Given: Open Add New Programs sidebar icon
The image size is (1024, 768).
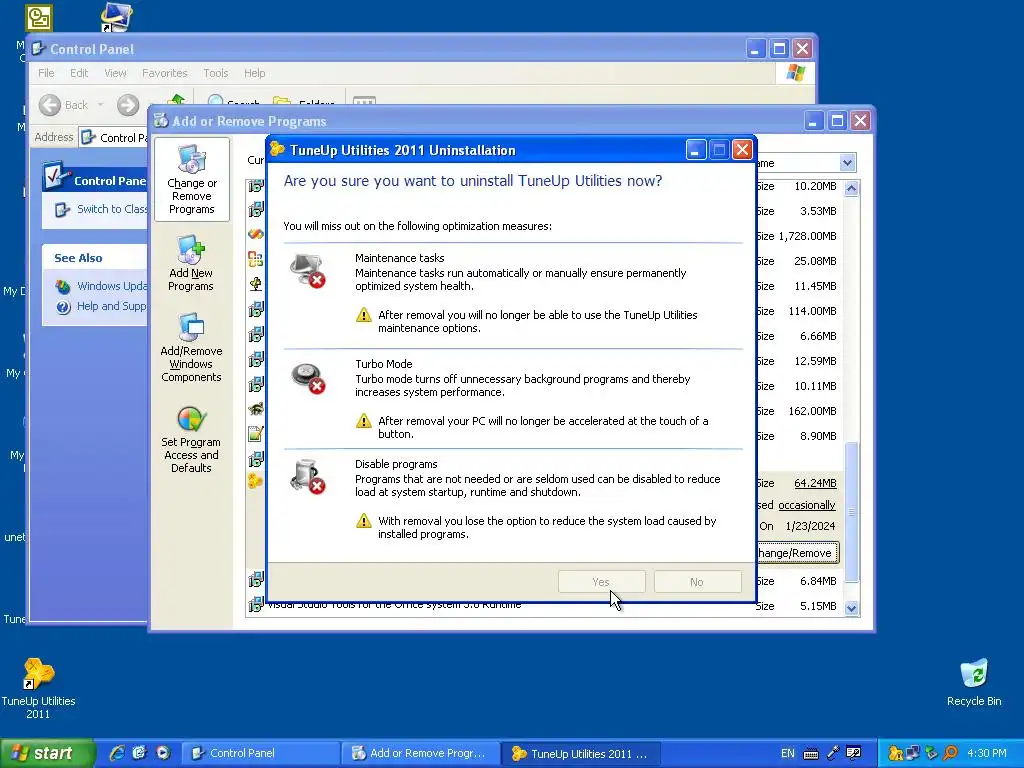Looking at the screenshot, I should click(191, 263).
